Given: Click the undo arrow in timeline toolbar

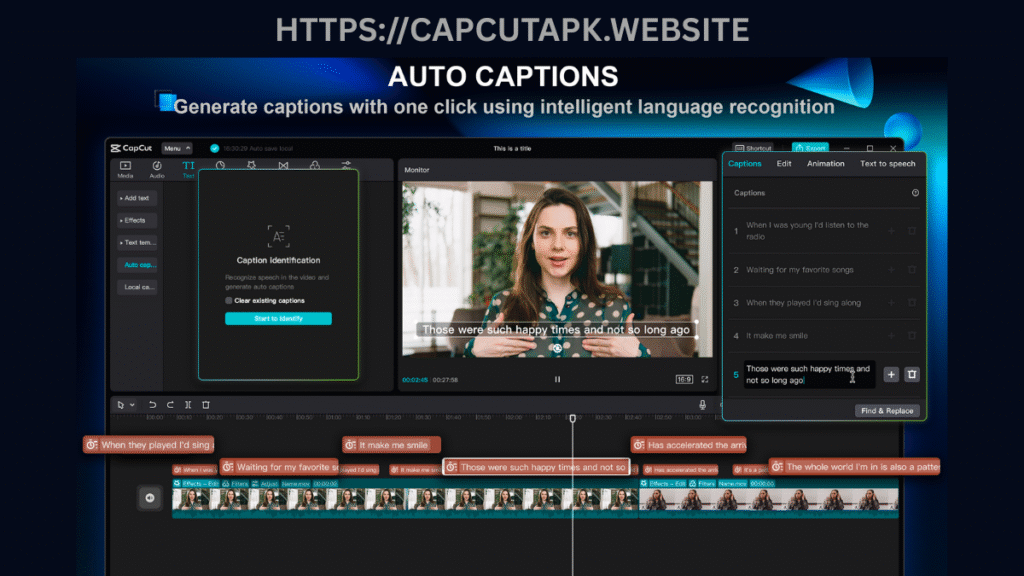Looking at the screenshot, I should pos(152,405).
